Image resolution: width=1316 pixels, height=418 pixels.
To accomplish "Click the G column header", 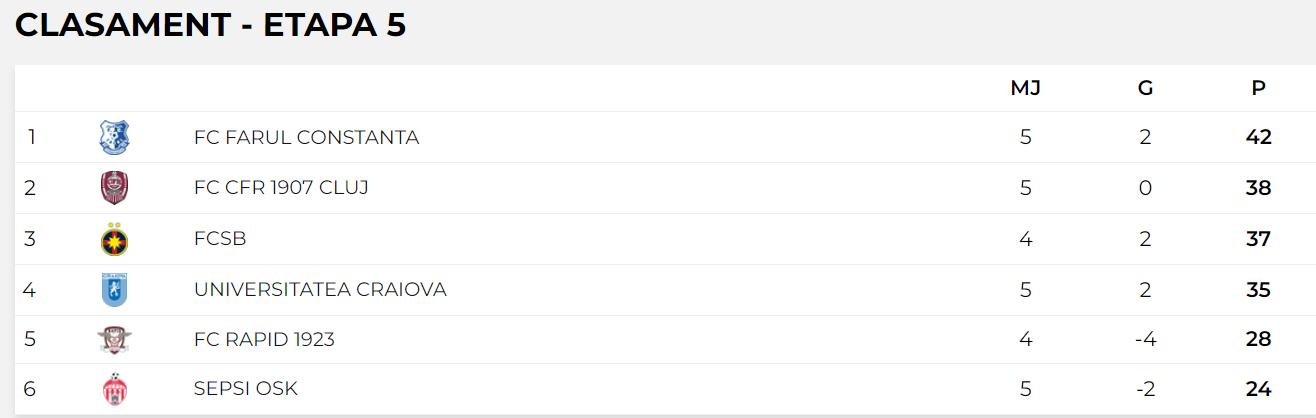I will (x=1145, y=88).
